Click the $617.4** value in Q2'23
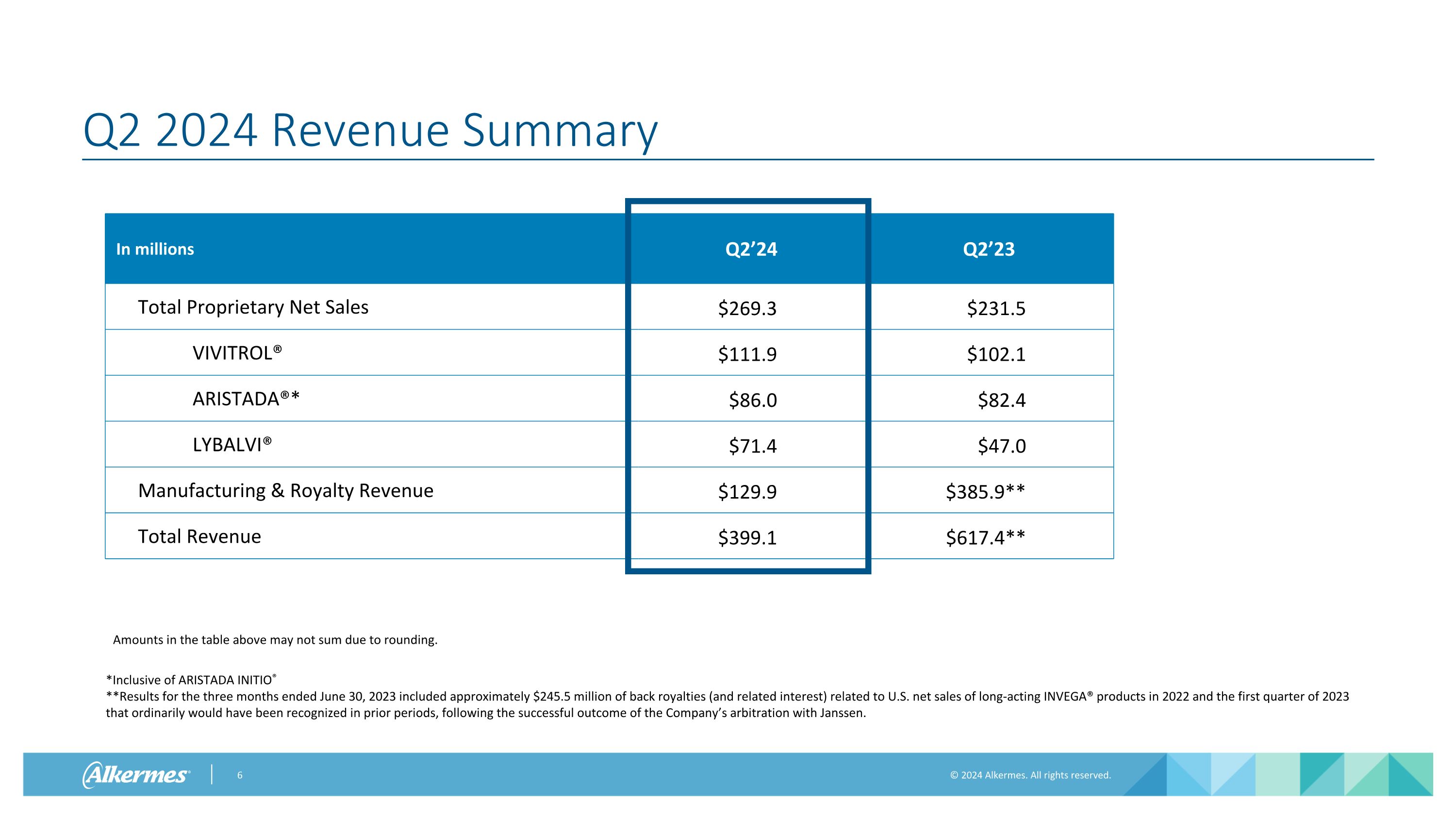 985,537
